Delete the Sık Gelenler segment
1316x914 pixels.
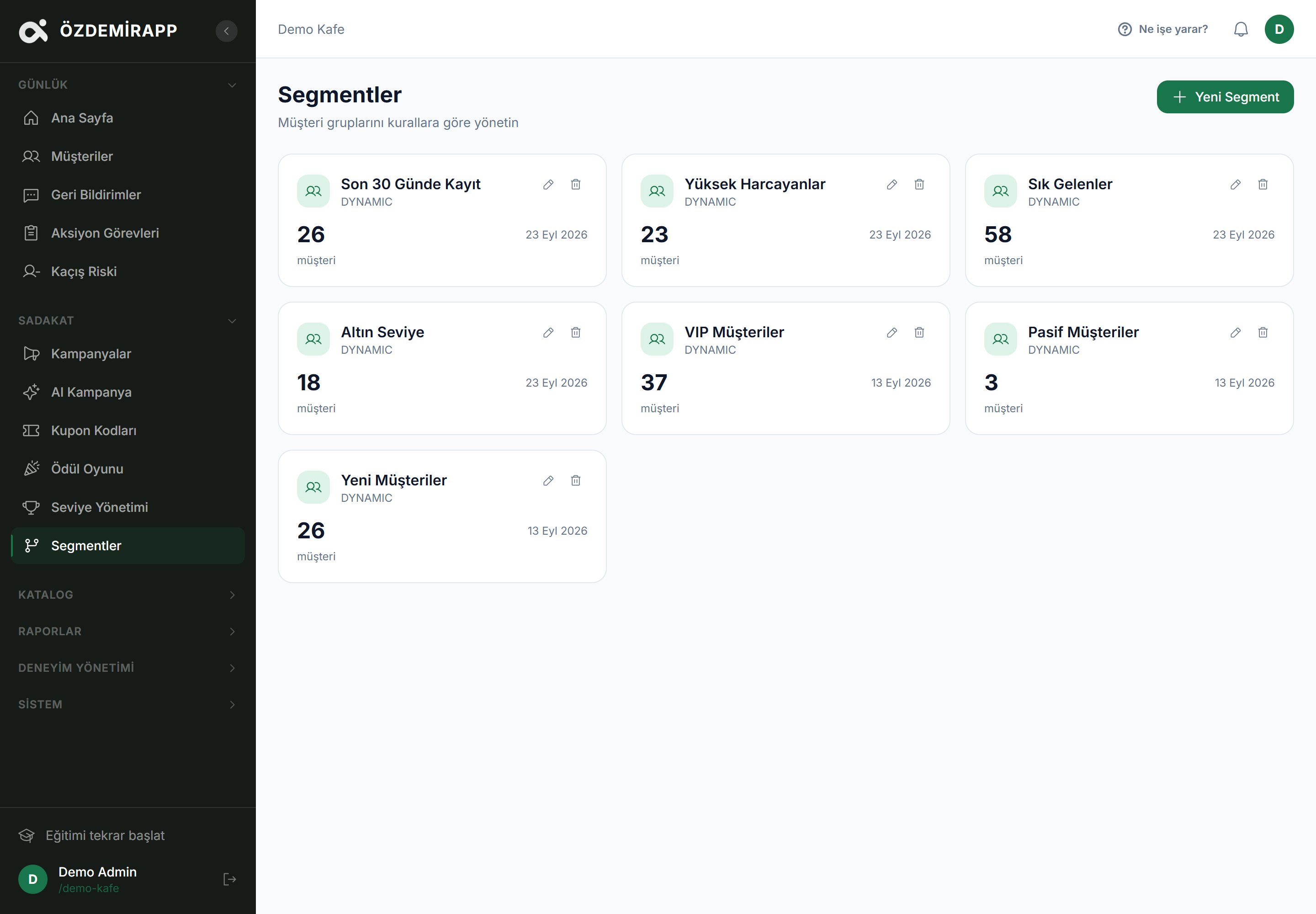[1263, 185]
